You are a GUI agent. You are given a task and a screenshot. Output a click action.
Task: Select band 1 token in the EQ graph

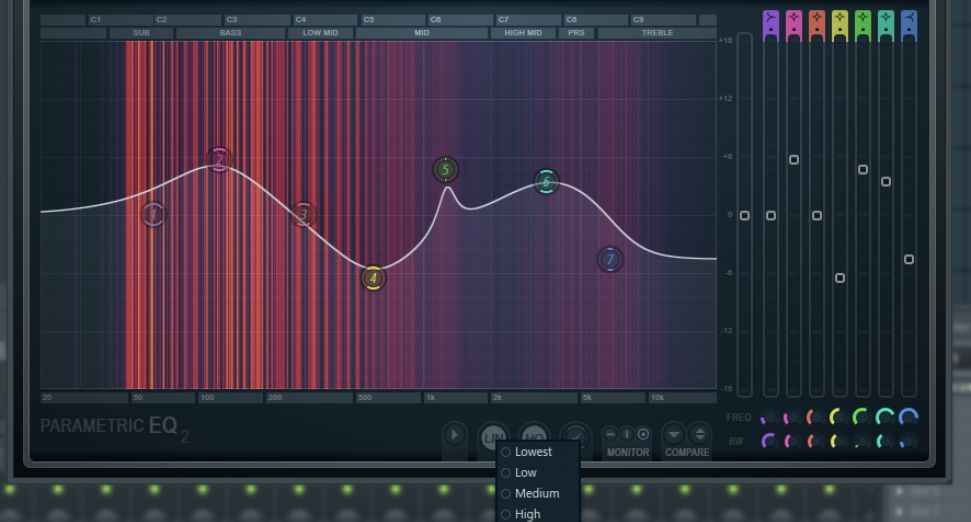(153, 215)
